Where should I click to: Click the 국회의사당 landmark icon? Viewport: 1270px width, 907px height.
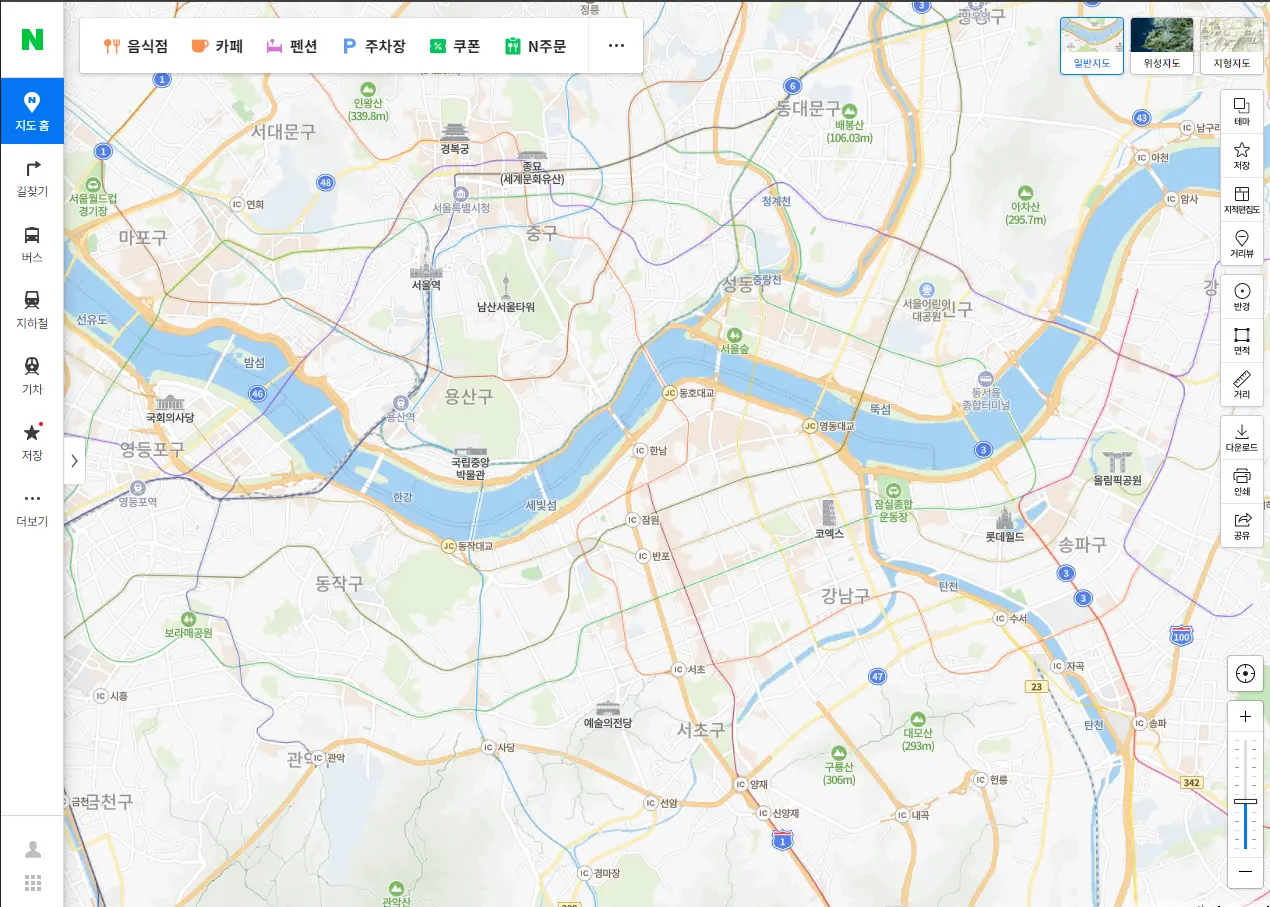coord(171,403)
